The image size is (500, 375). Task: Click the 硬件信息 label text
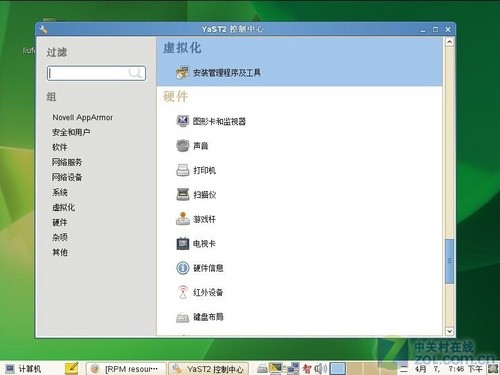pos(208,268)
